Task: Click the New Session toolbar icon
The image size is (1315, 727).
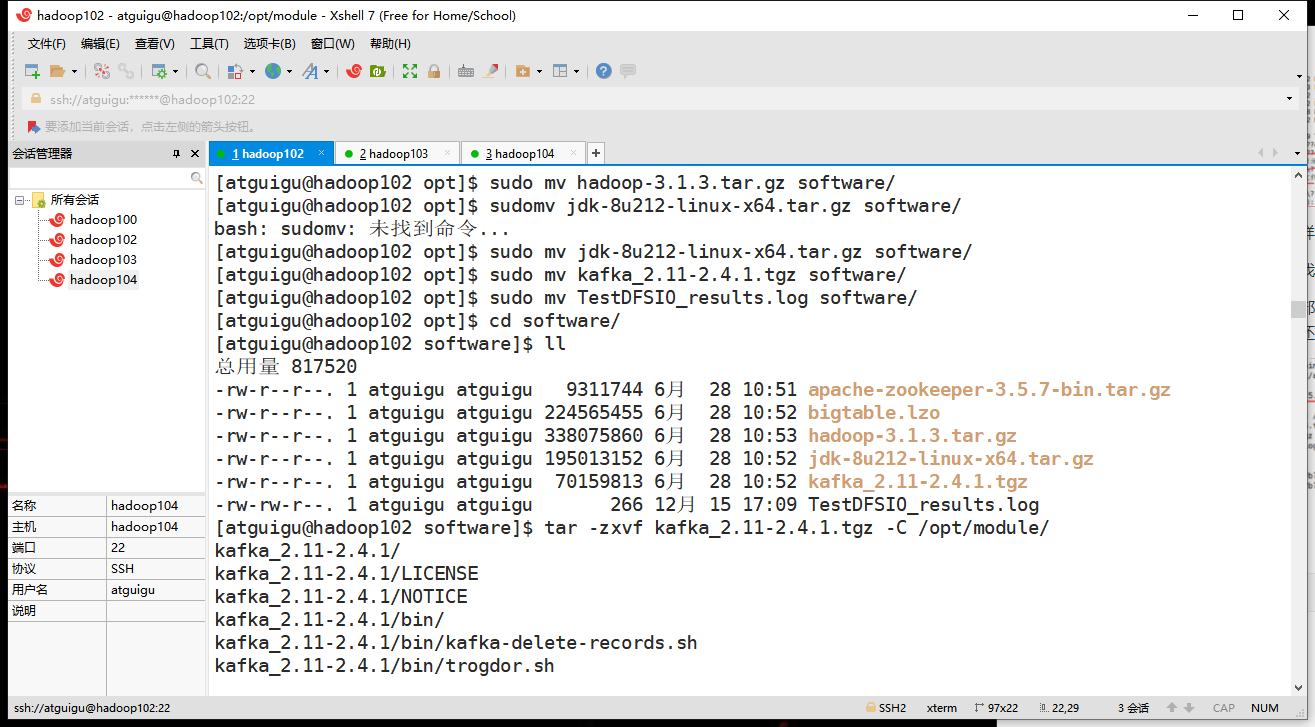Action: tap(32, 71)
